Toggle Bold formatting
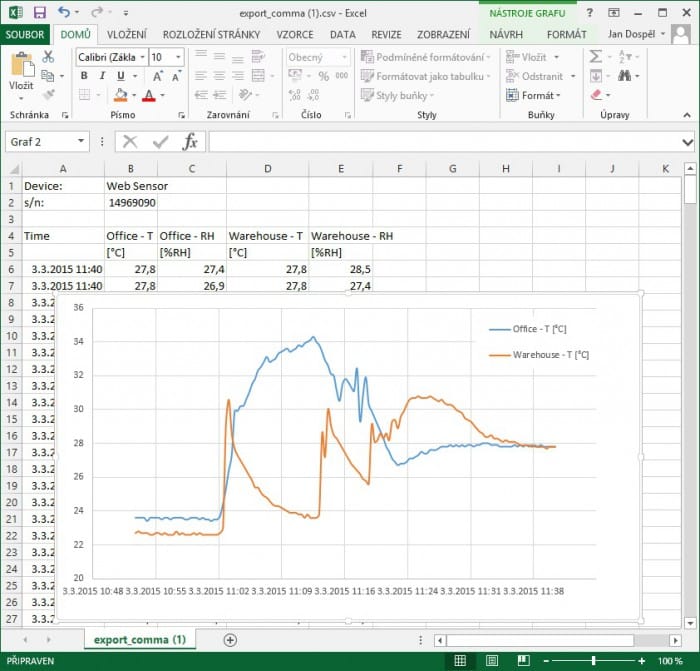The width and height of the screenshot is (700, 671). coord(85,77)
